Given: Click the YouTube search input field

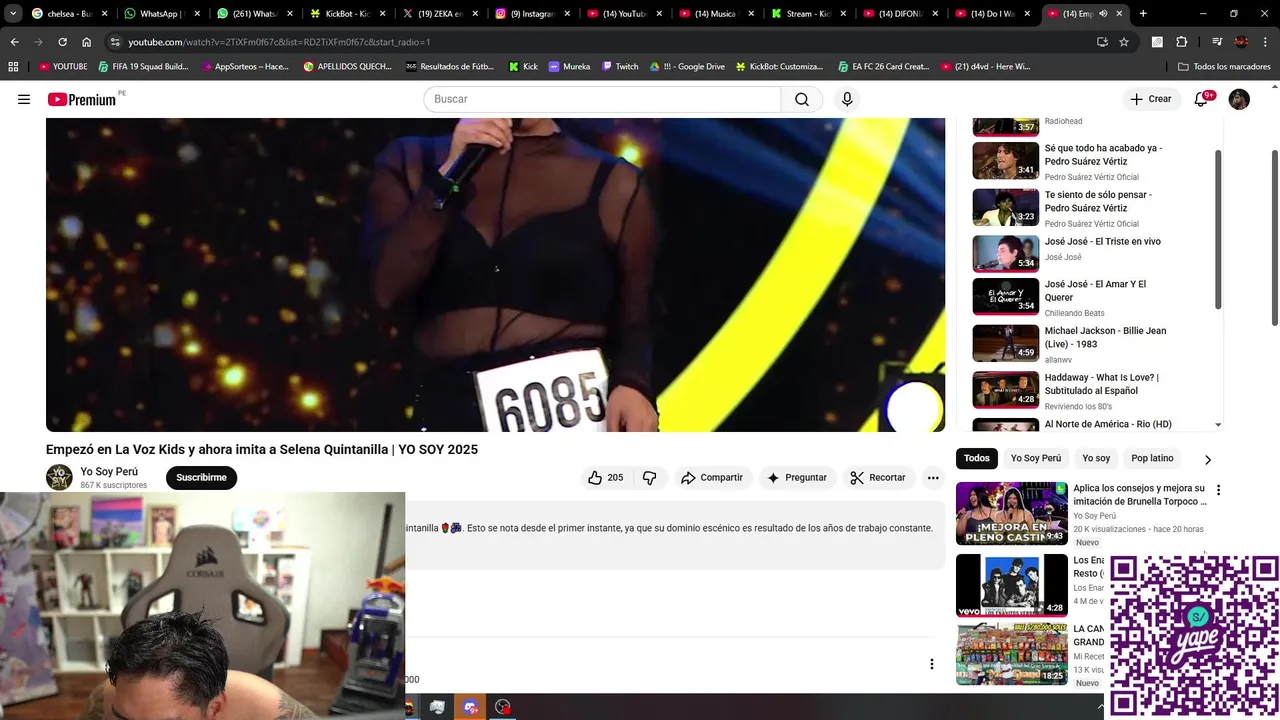Looking at the screenshot, I should (x=603, y=99).
